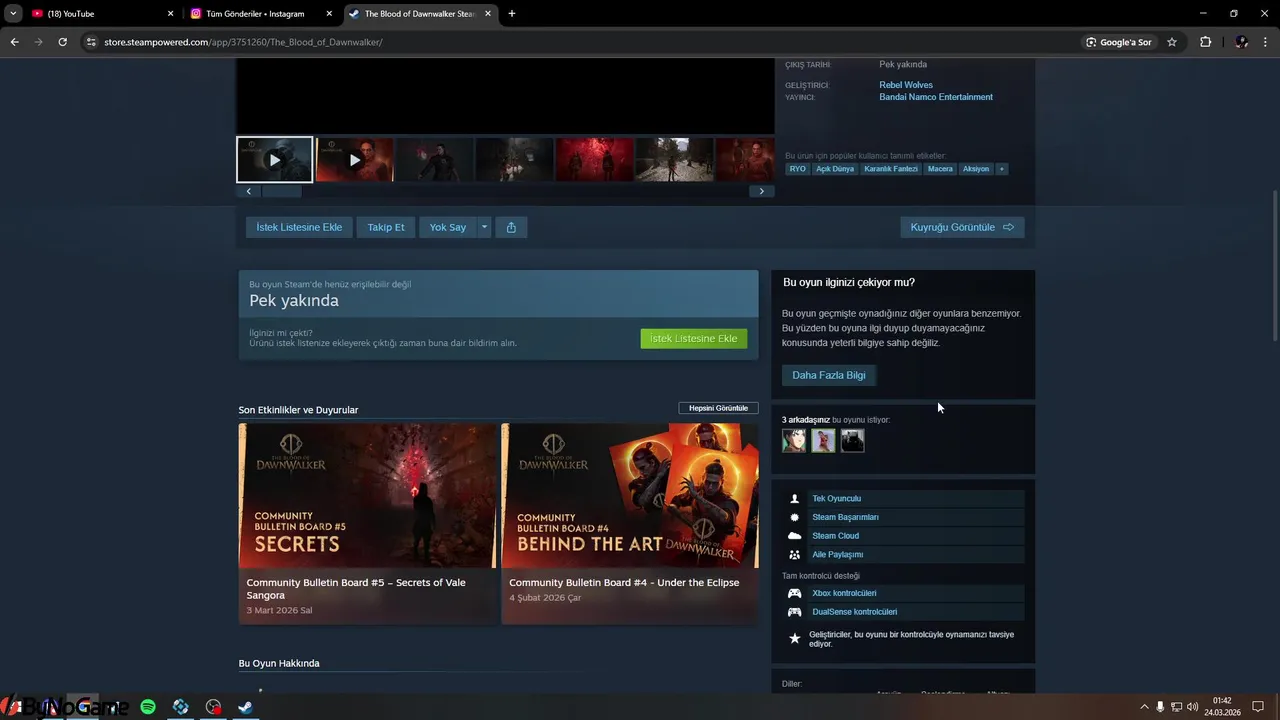Open volume control in system tray
This screenshot has width=1280, height=720.
click(x=1192, y=707)
